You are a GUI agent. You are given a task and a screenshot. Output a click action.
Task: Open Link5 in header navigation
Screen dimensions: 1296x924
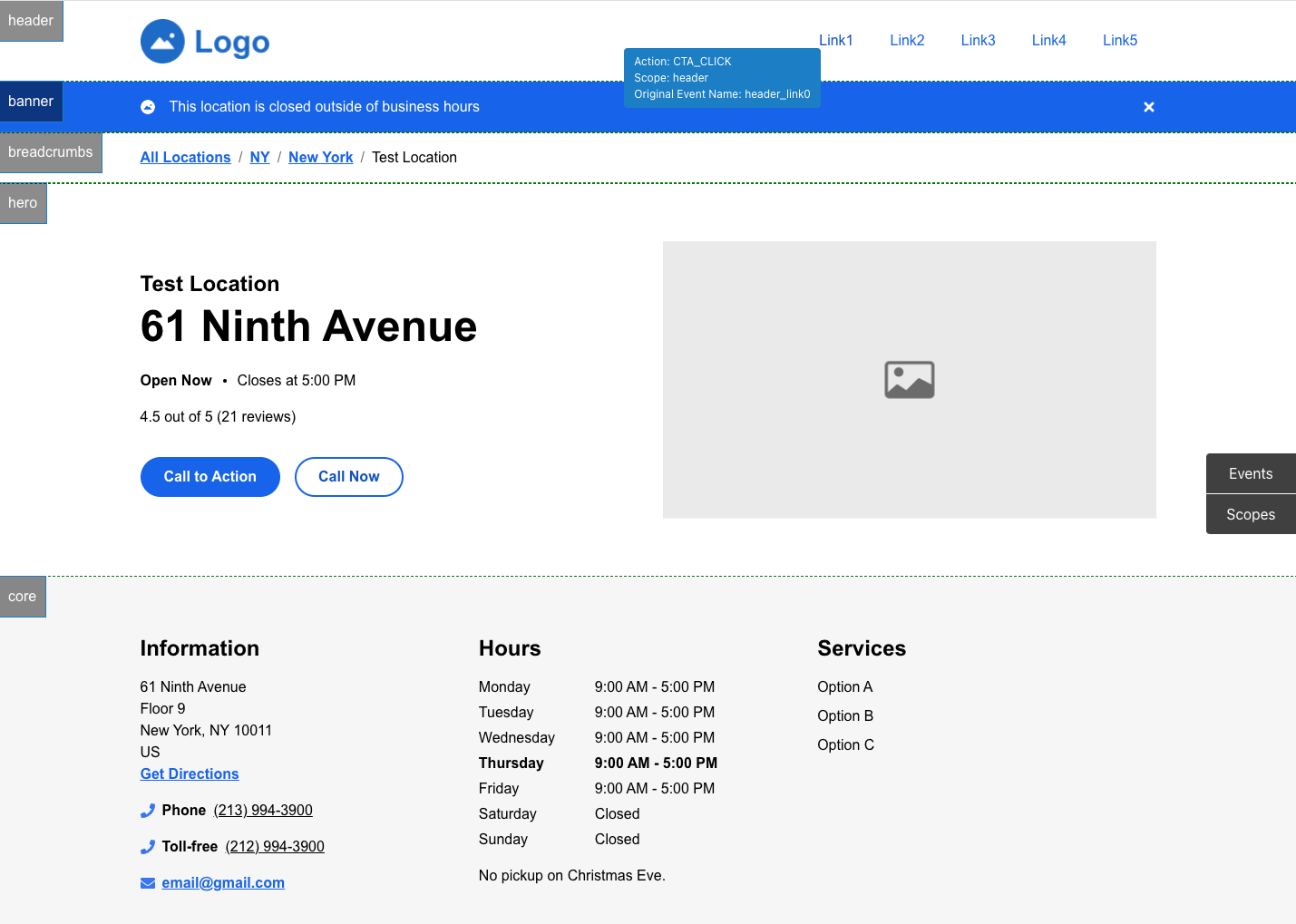pos(1120,40)
